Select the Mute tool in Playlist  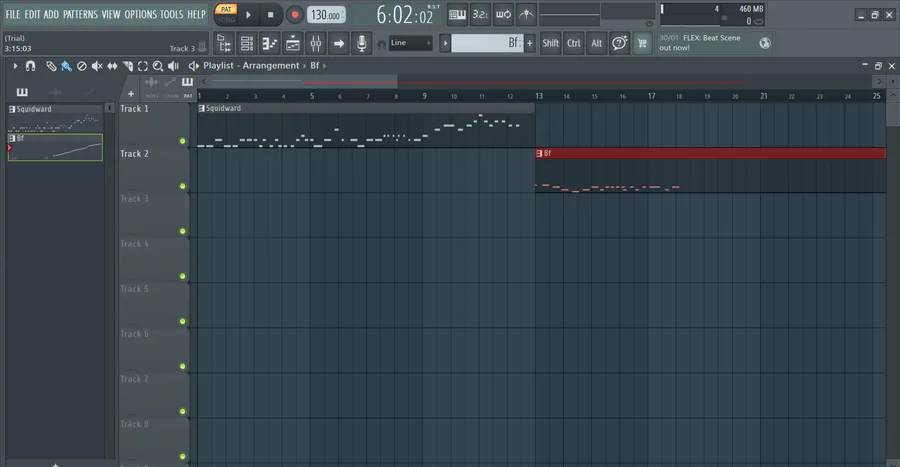click(x=97, y=66)
